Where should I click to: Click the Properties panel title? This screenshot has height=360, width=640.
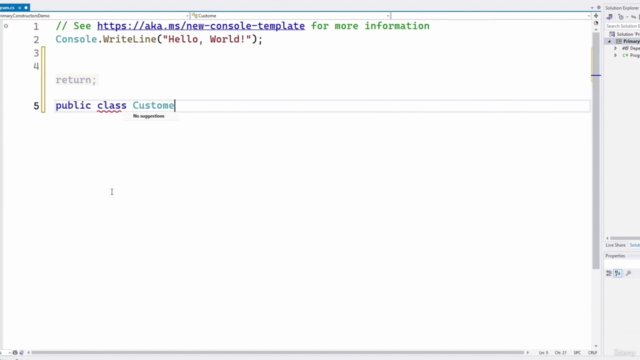615,256
